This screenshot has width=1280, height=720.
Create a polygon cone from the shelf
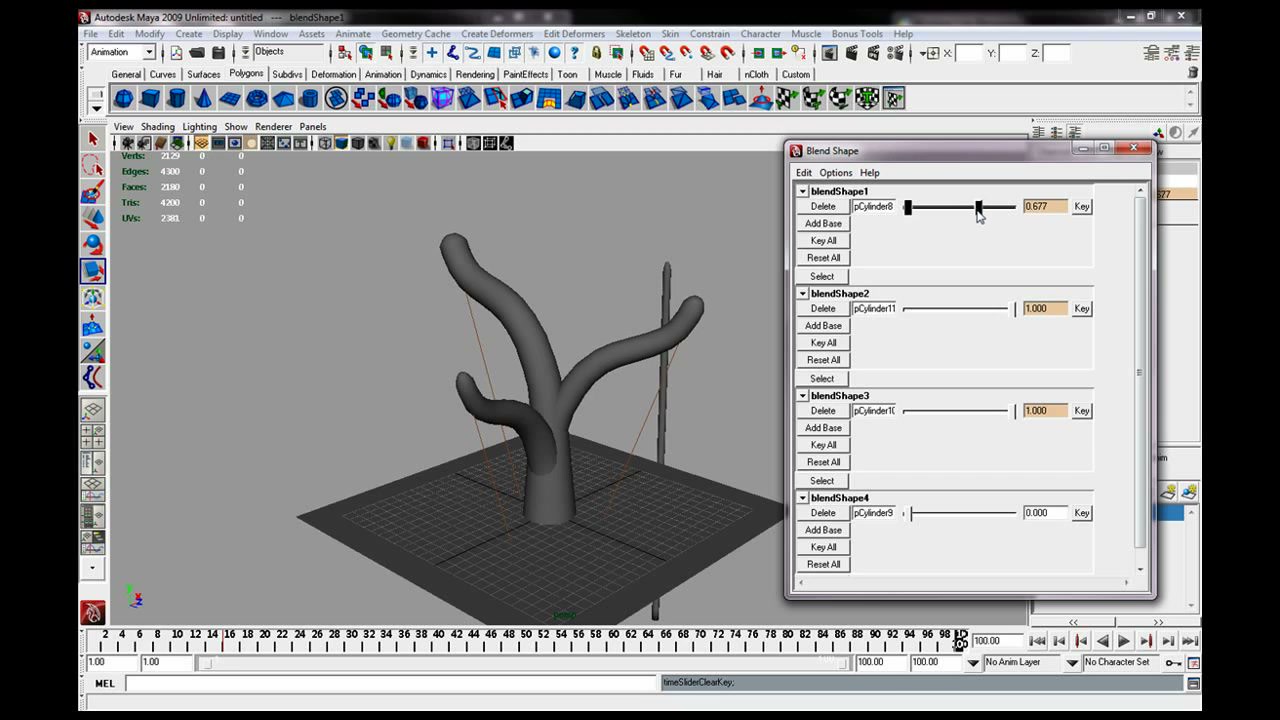click(x=203, y=98)
